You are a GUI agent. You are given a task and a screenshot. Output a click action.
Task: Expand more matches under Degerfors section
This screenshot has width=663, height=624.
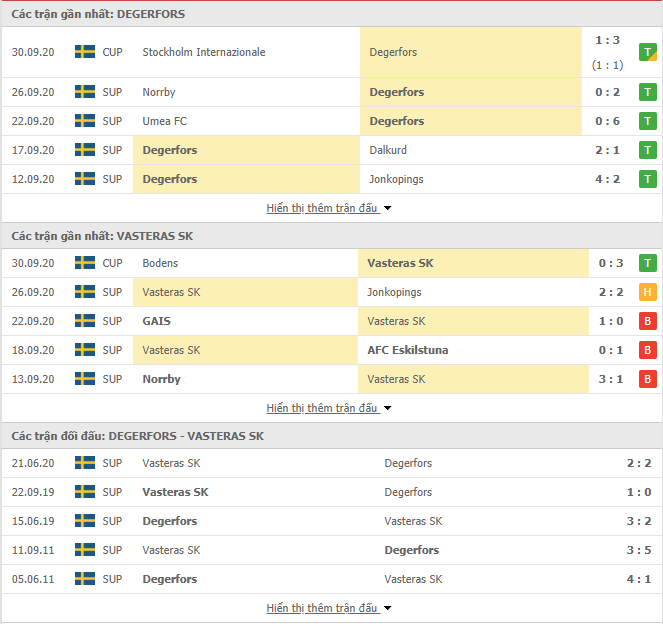tap(329, 208)
